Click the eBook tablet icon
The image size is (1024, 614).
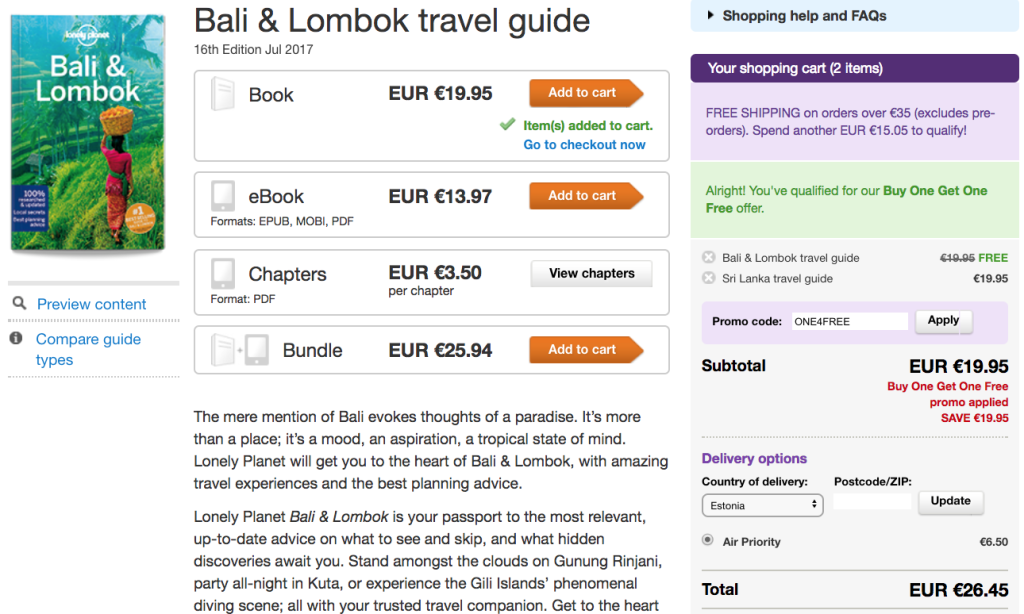223,195
